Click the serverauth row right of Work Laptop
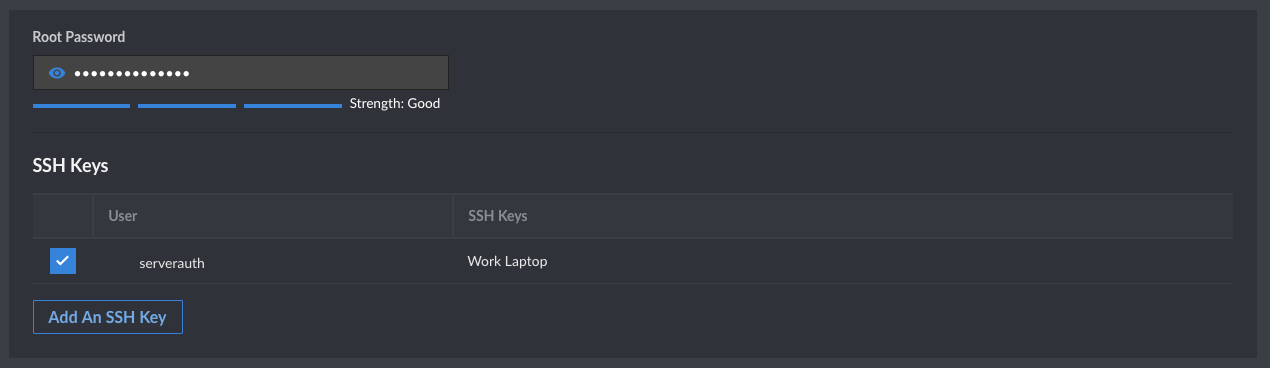1270x368 pixels. point(890,262)
